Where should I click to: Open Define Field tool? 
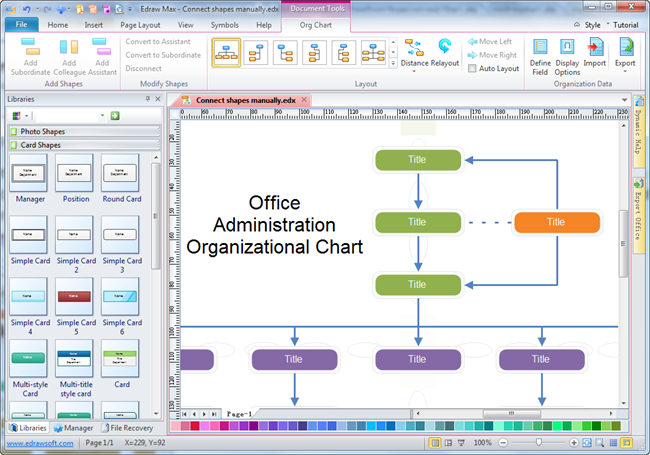[540, 47]
